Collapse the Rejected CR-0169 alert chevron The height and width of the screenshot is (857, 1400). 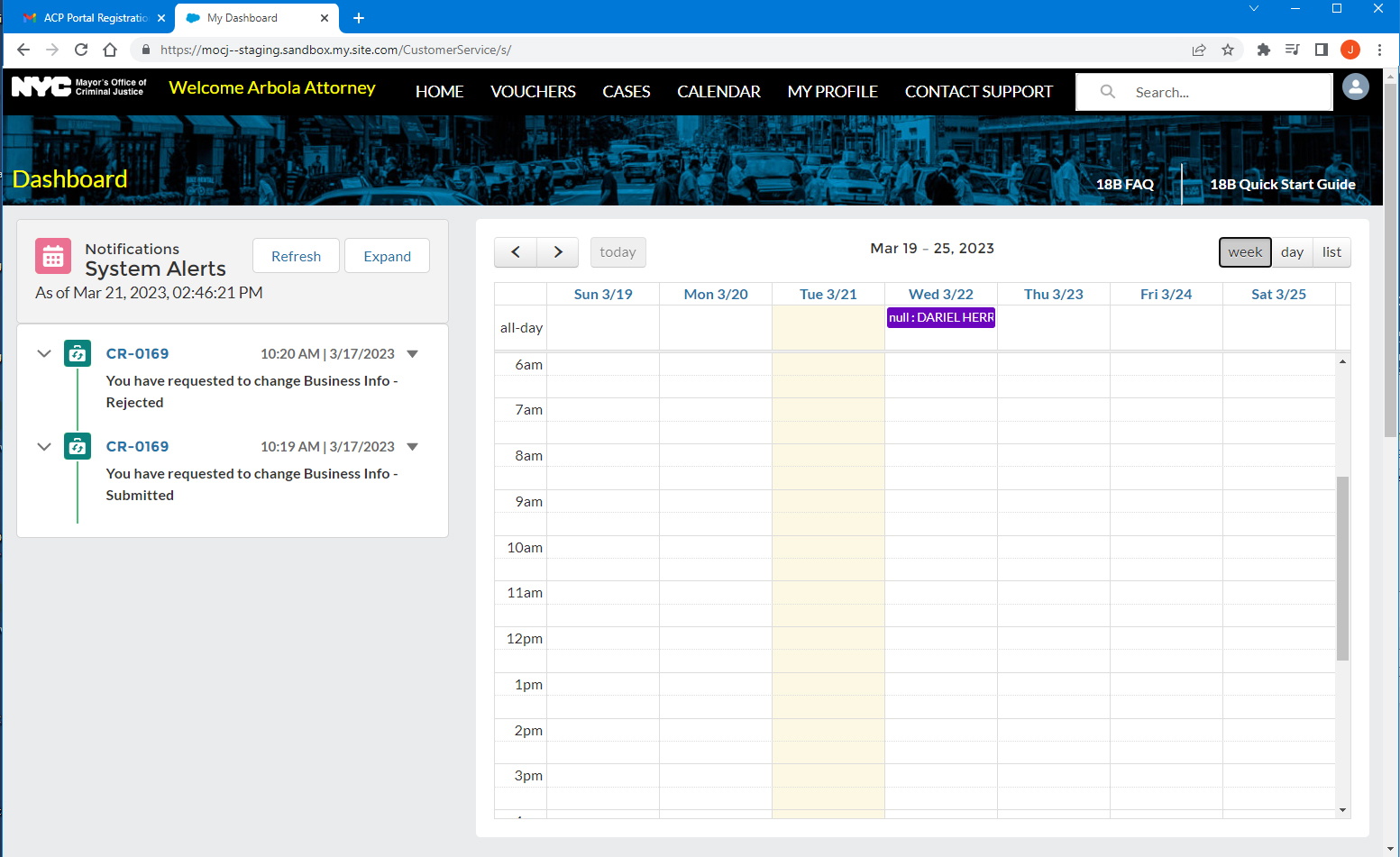click(44, 354)
